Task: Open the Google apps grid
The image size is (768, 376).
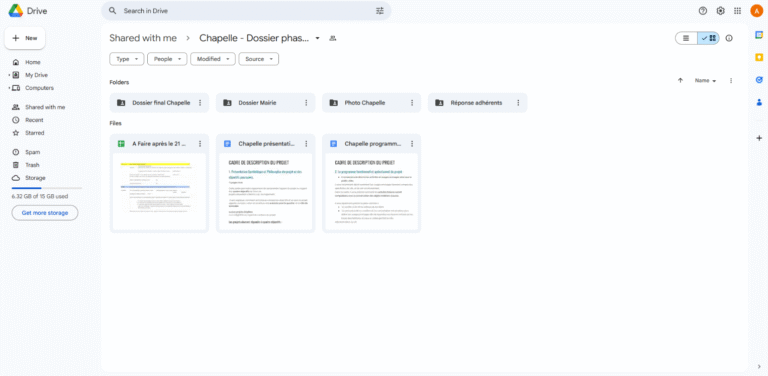Action: coord(738,11)
